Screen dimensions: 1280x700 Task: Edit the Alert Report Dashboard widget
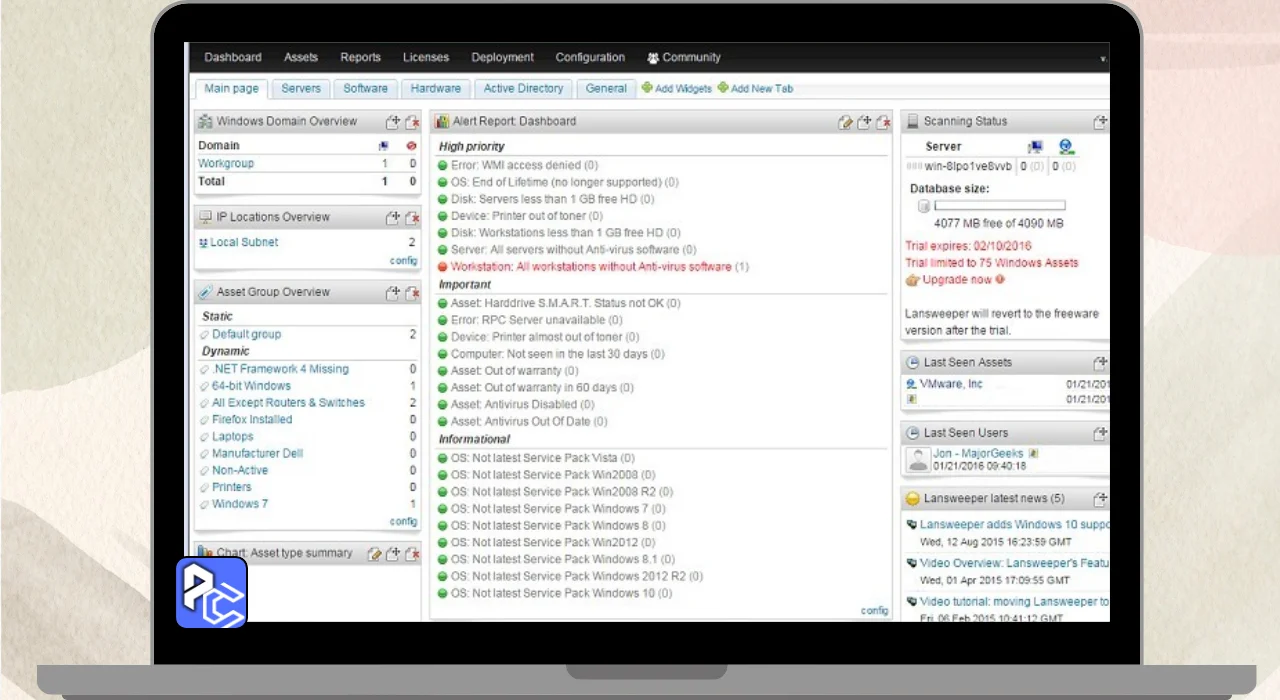click(x=846, y=122)
